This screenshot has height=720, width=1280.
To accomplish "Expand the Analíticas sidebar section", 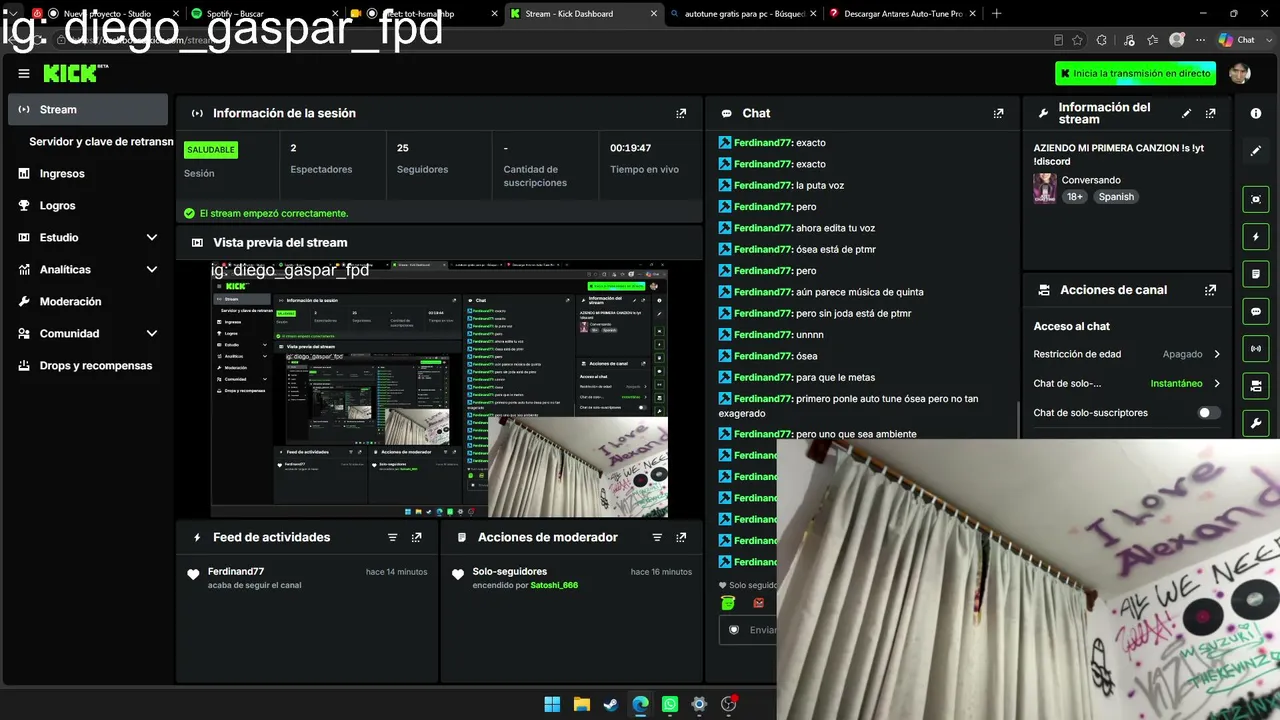I will coord(89,269).
